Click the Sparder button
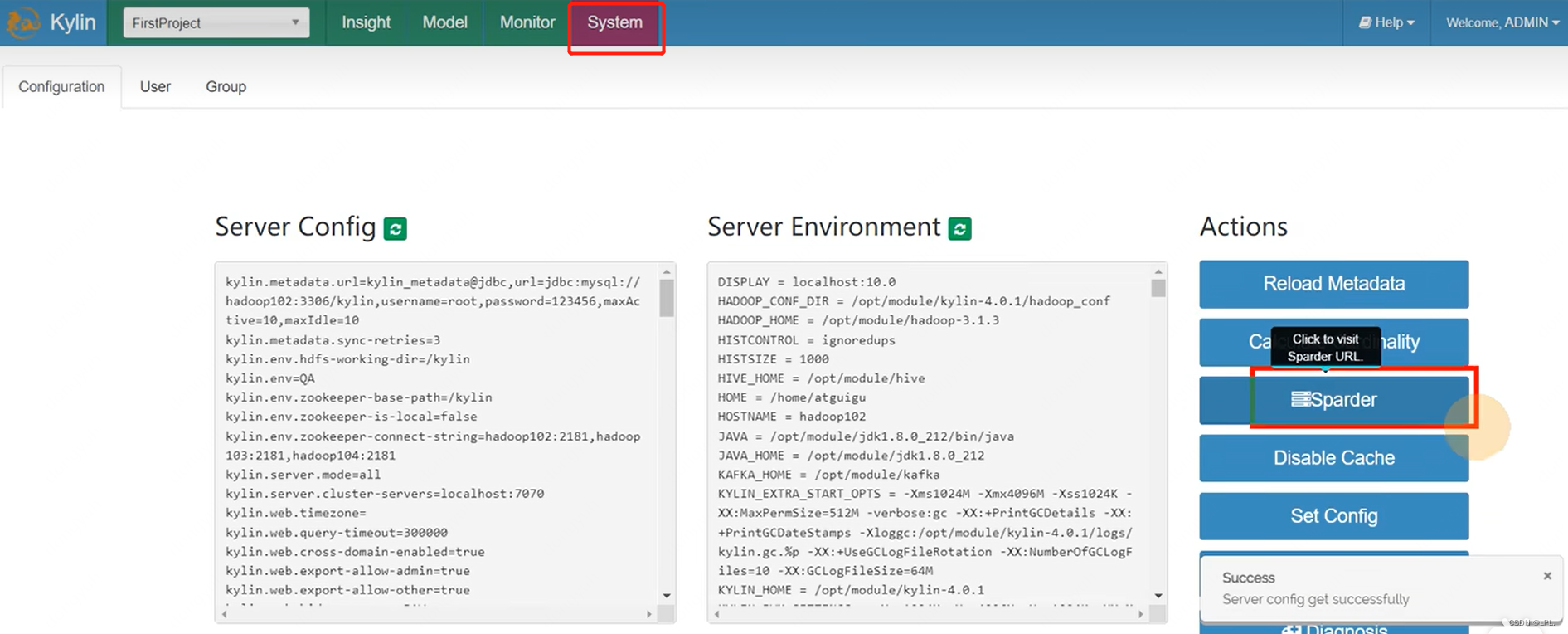 (1333, 400)
